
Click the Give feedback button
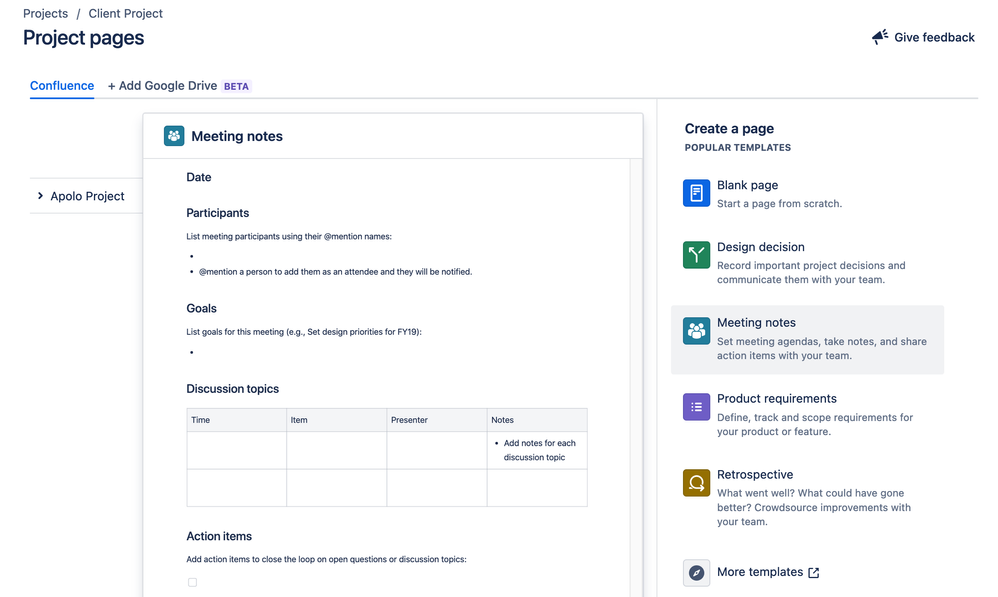pyautogui.click(x=921, y=36)
